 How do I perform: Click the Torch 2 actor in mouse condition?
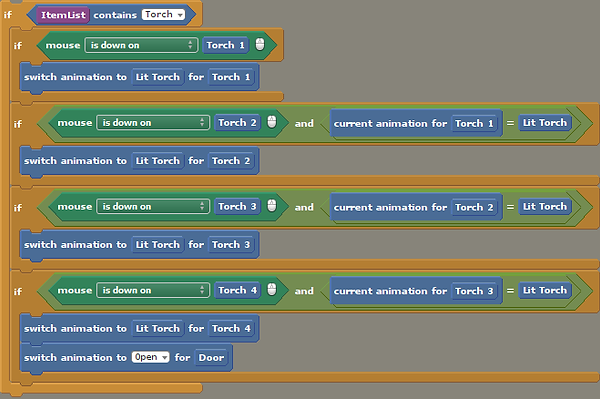coord(237,123)
